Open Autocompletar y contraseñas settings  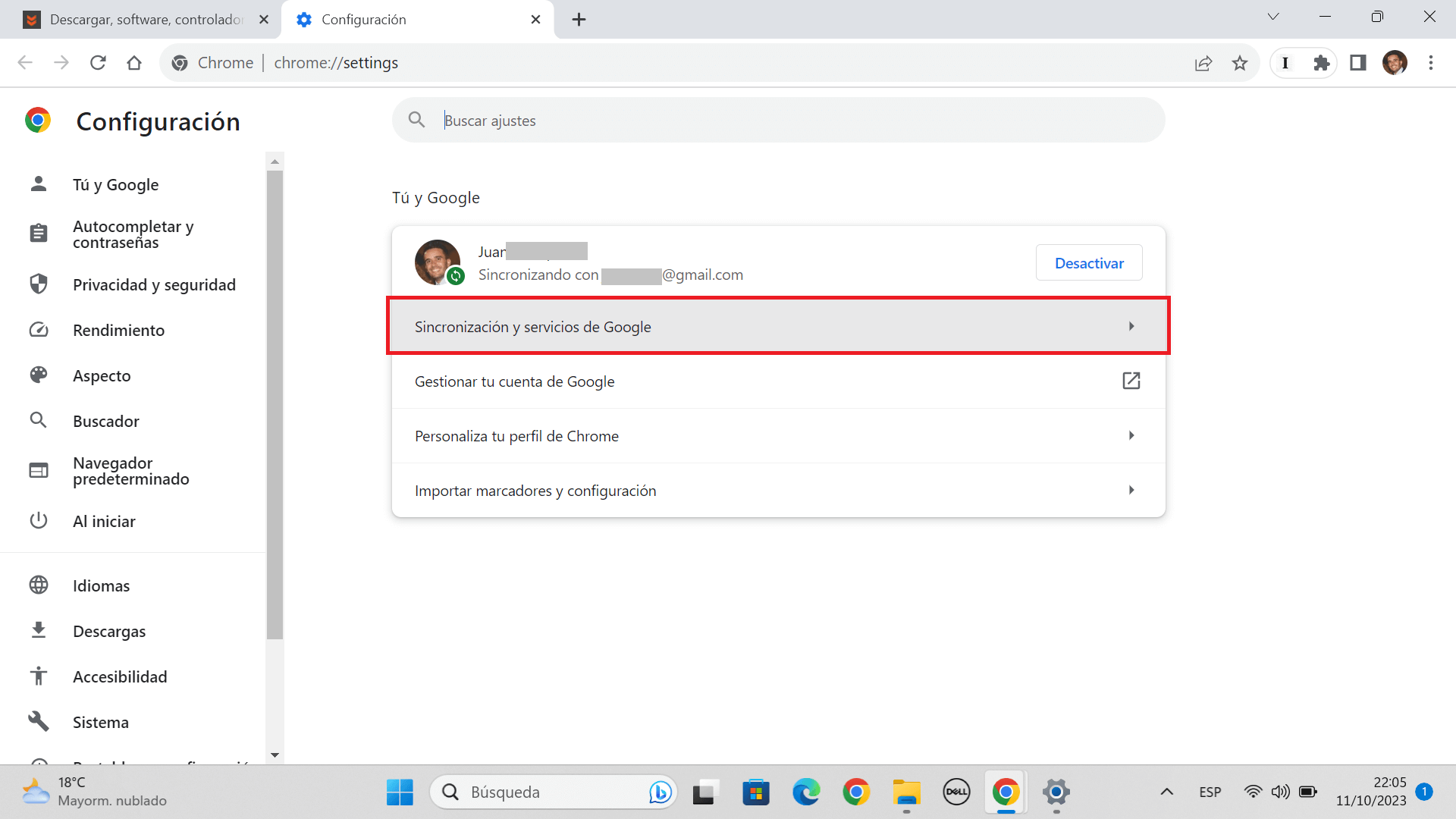pos(133,234)
